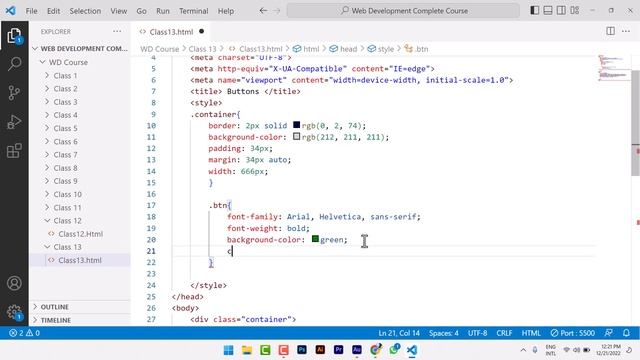640x360 pixels.
Task: Click the .btn breadcrumb item
Action: click(416, 49)
